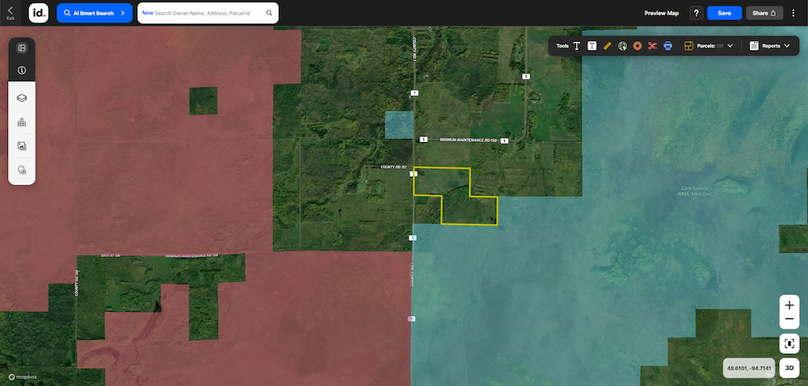Open AI Smart Search

click(x=94, y=13)
